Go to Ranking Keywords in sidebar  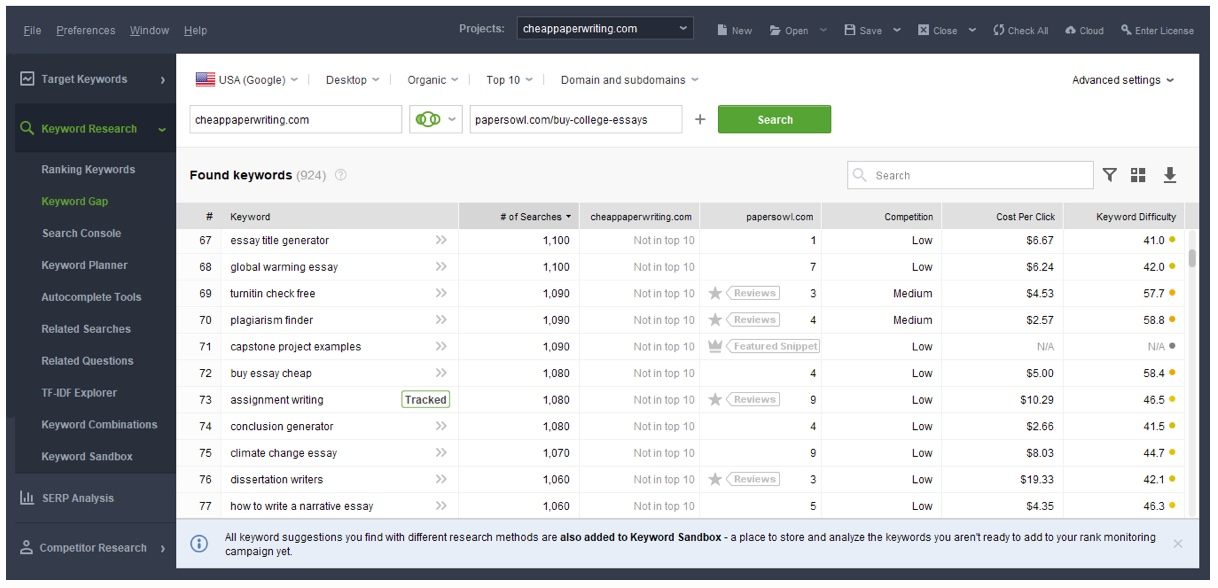click(x=88, y=170)
